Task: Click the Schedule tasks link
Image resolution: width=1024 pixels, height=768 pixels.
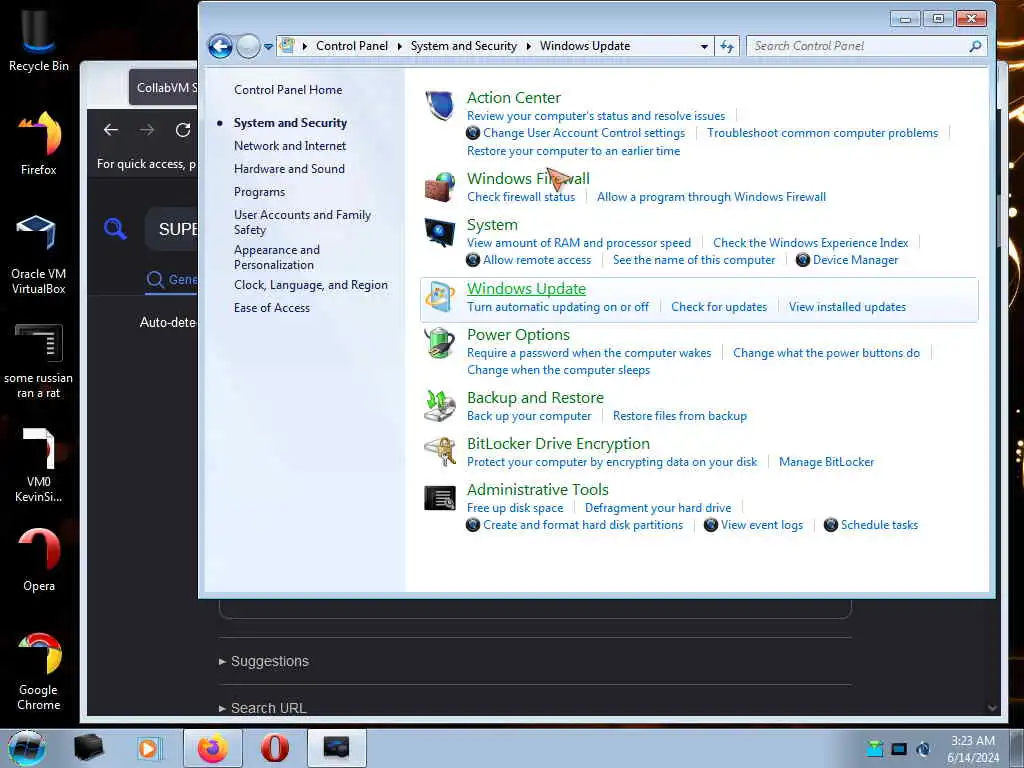Action: pos(879,524)
